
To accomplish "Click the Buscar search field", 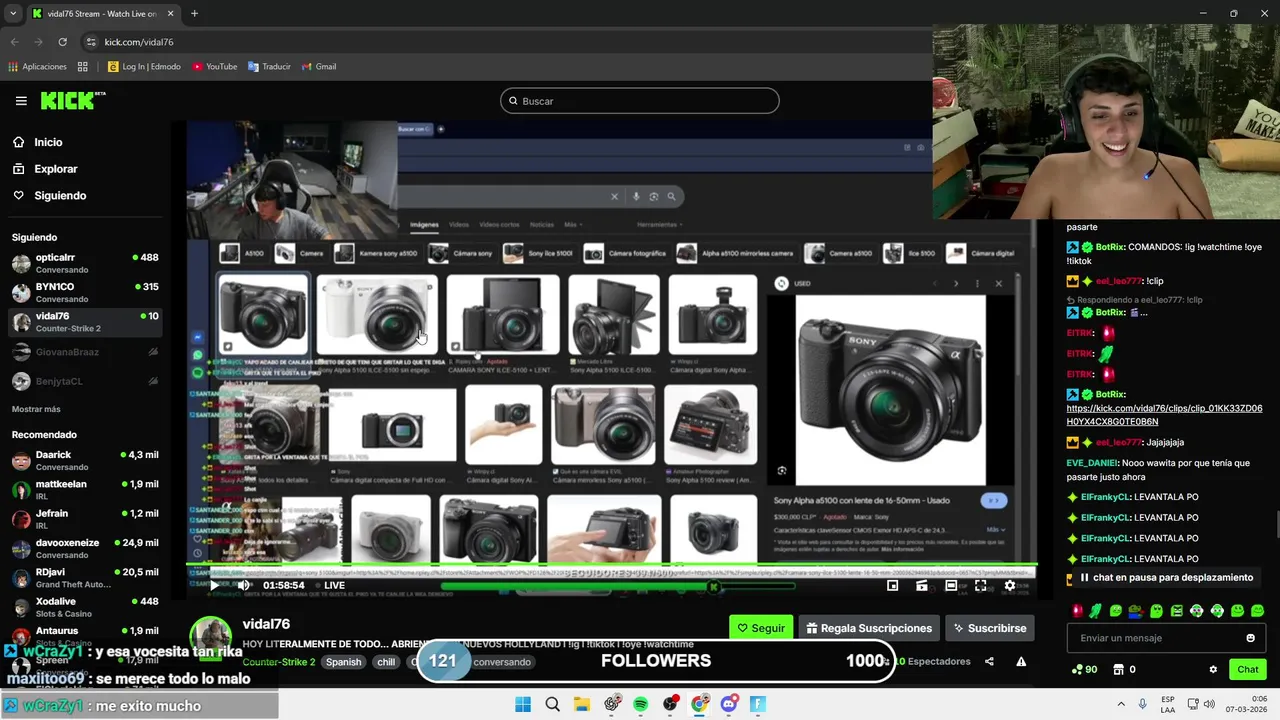I will tap(639, 101).
